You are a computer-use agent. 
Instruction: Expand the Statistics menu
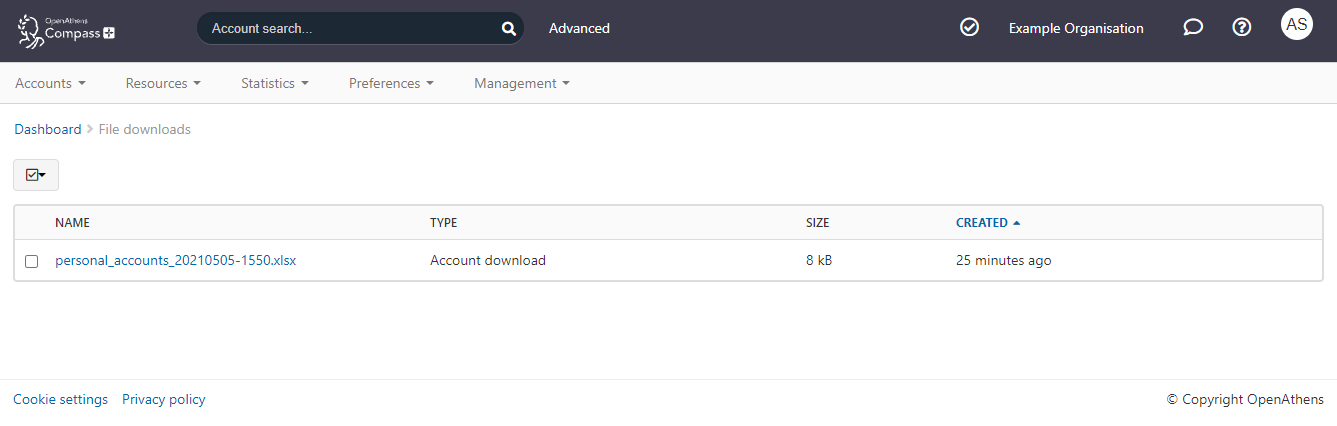pyautogui.click(x=274, y=84)
